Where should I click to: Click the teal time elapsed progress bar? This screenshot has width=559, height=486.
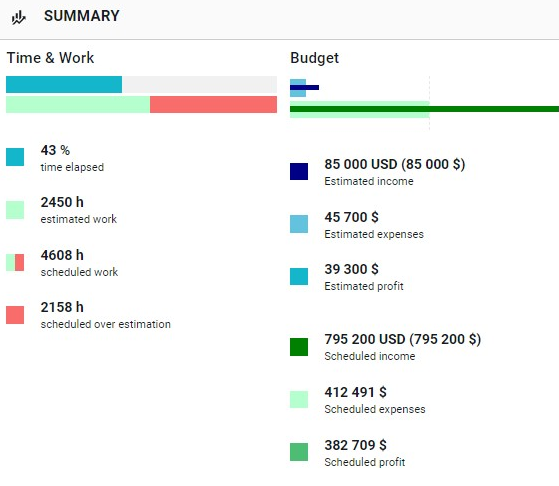64,85
